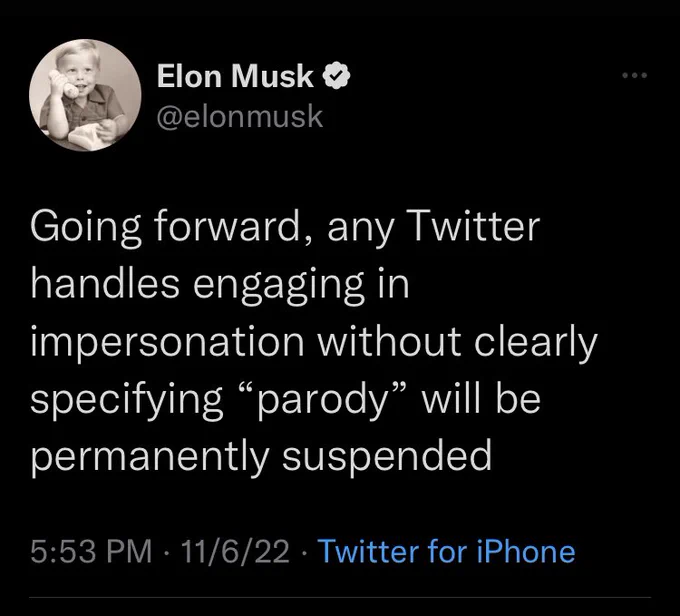This screenshot has width=680, height=616.
Task: Click "without clearly" in the tweet
Action: (x=458, y=343)
